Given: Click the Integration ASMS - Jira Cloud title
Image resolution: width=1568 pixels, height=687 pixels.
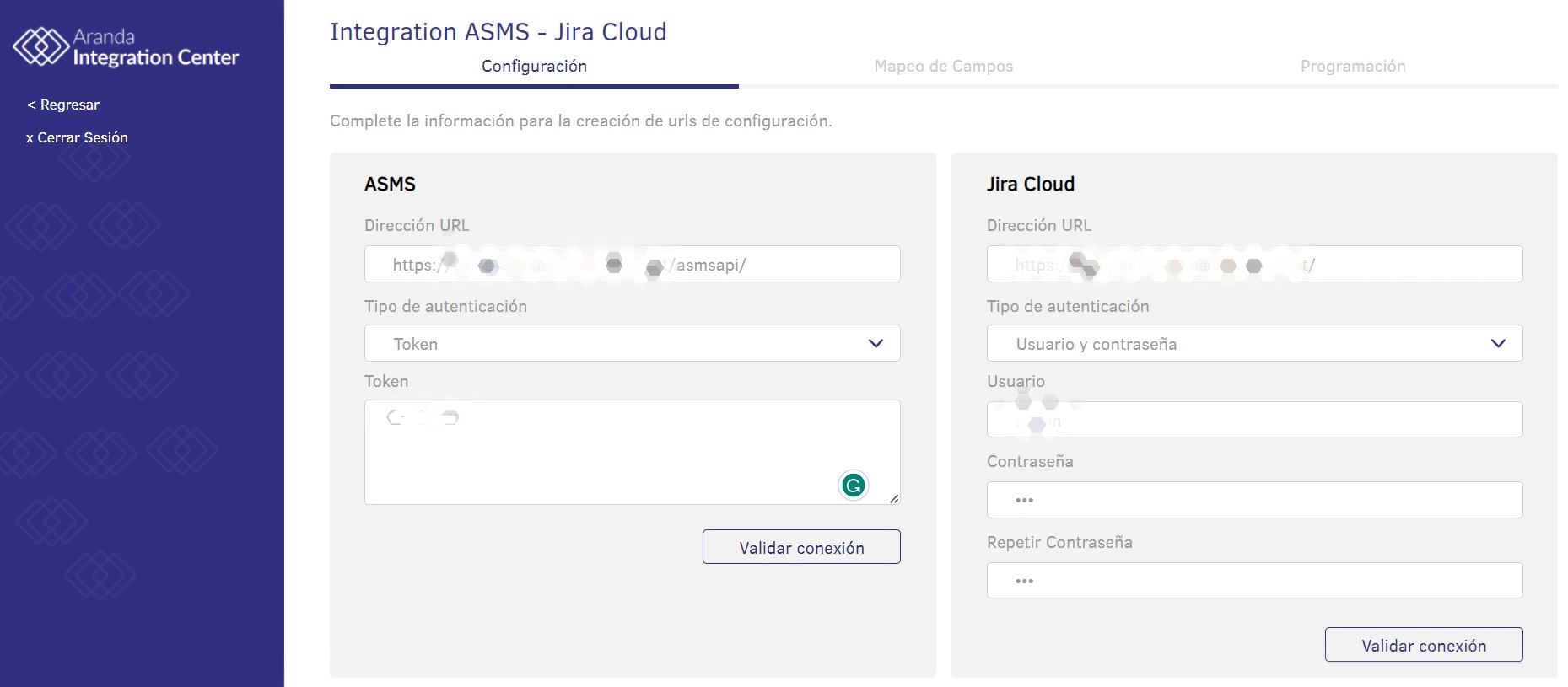Looking at the screenshot, I should [498, 32].
